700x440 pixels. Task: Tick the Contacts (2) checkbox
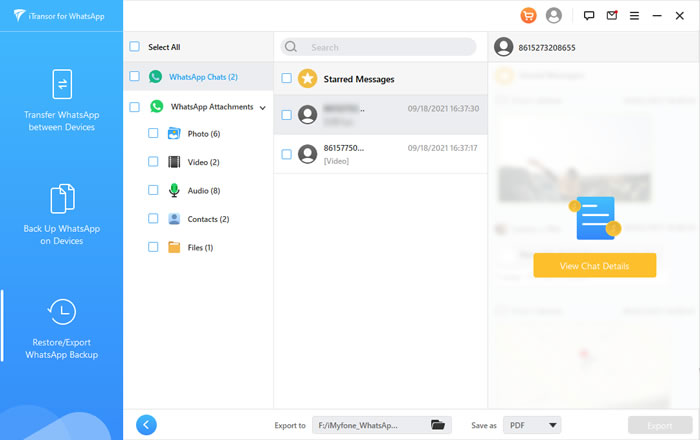(153, 218)
